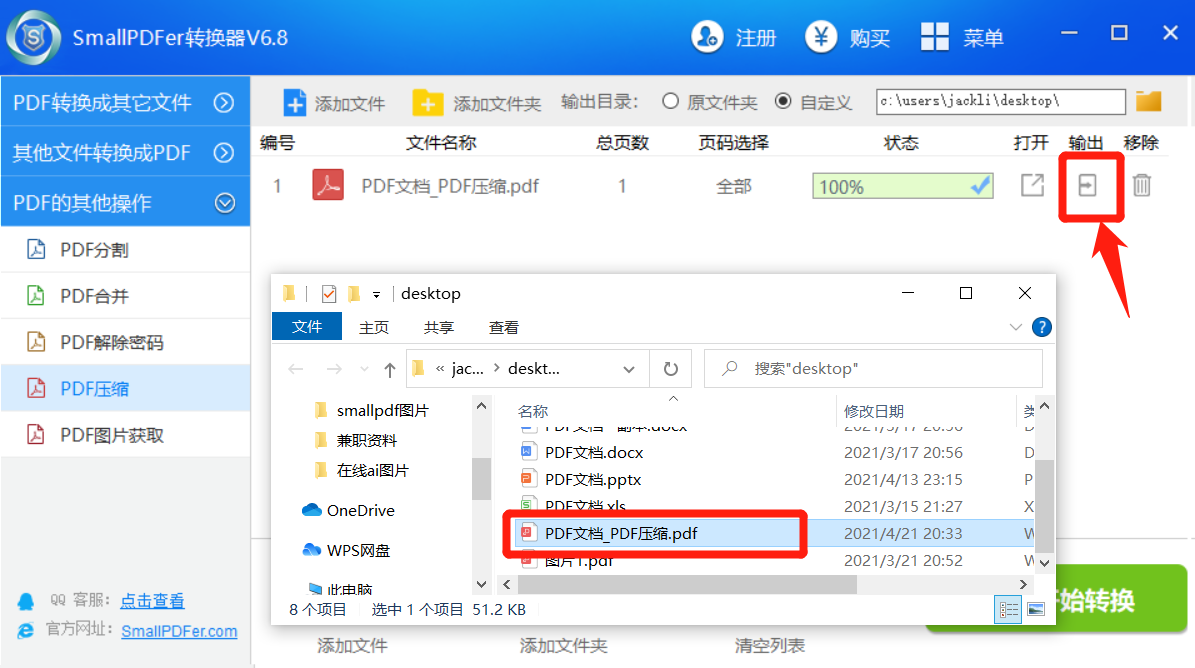
Task: Click the Add Folder icon in the toolbar
Action: click(x=427, y=103)
